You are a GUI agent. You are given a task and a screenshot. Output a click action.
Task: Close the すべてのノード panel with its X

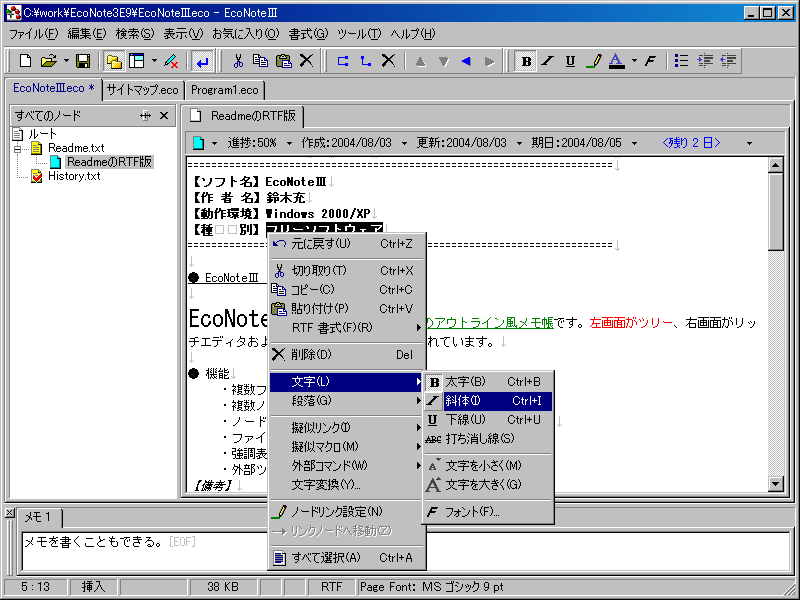coord(164,116)
